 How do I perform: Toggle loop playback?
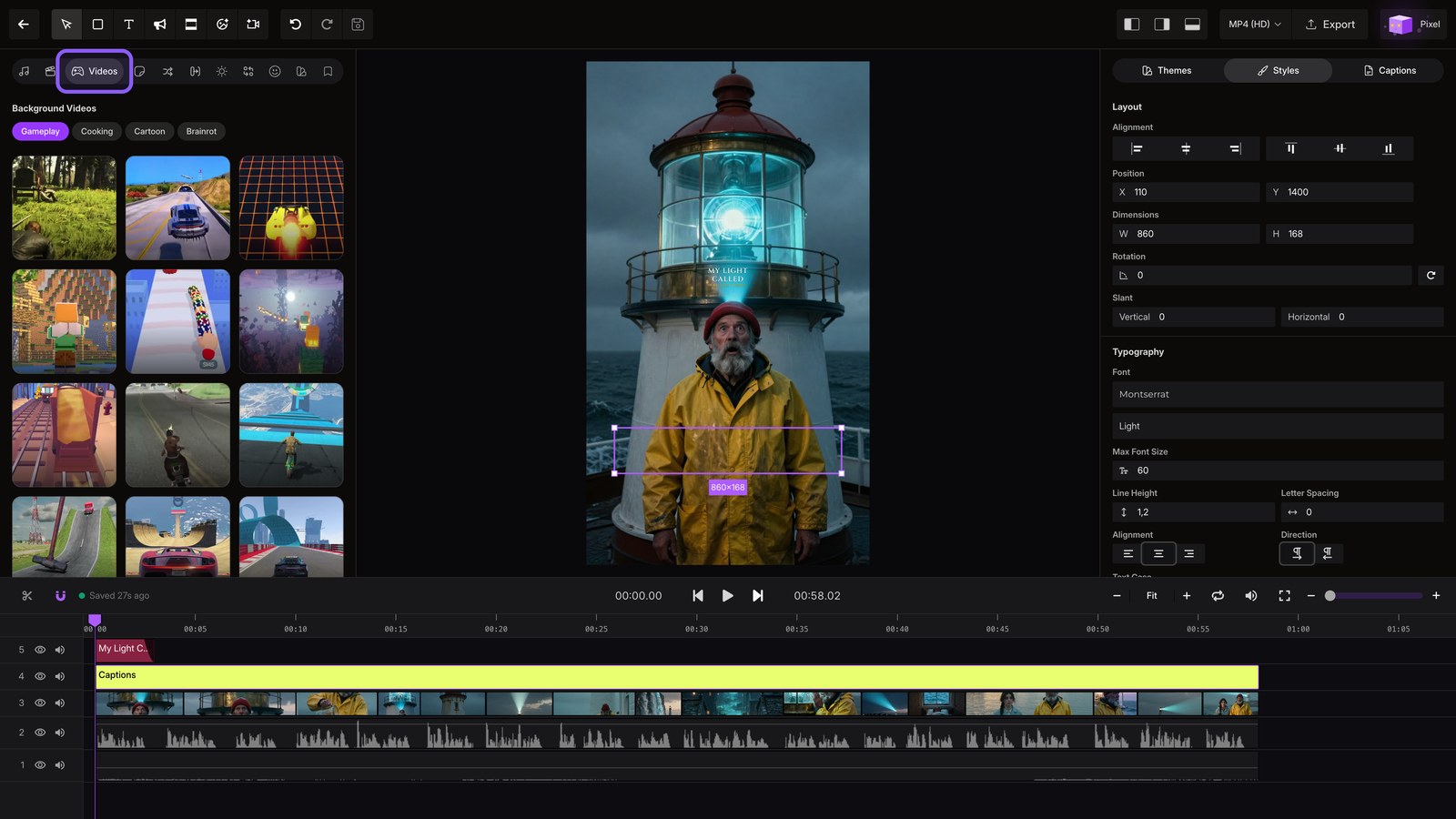tap(1218, 596)
